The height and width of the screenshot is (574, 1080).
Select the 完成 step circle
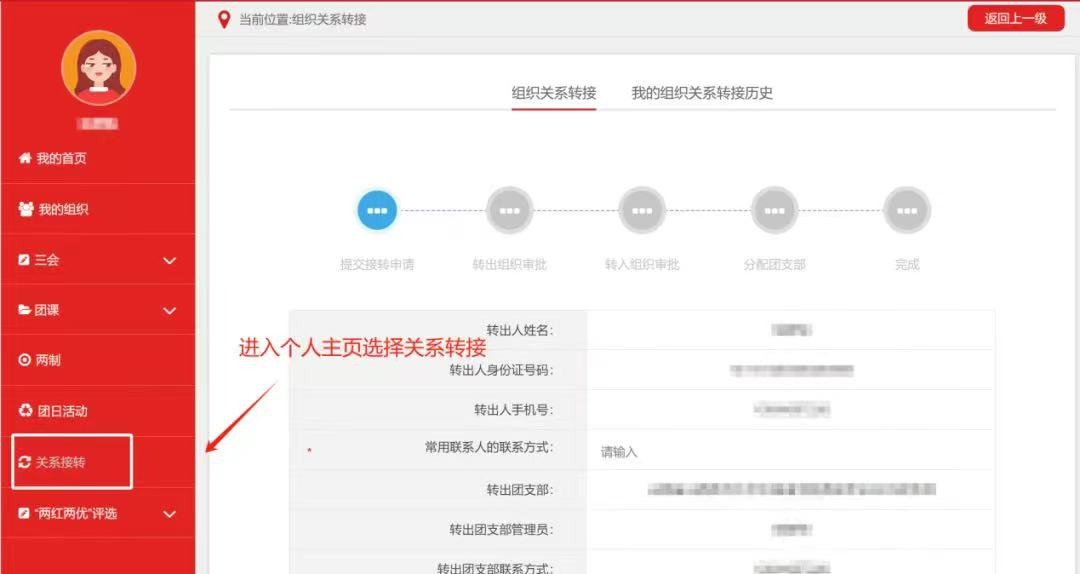coord(907,211)
